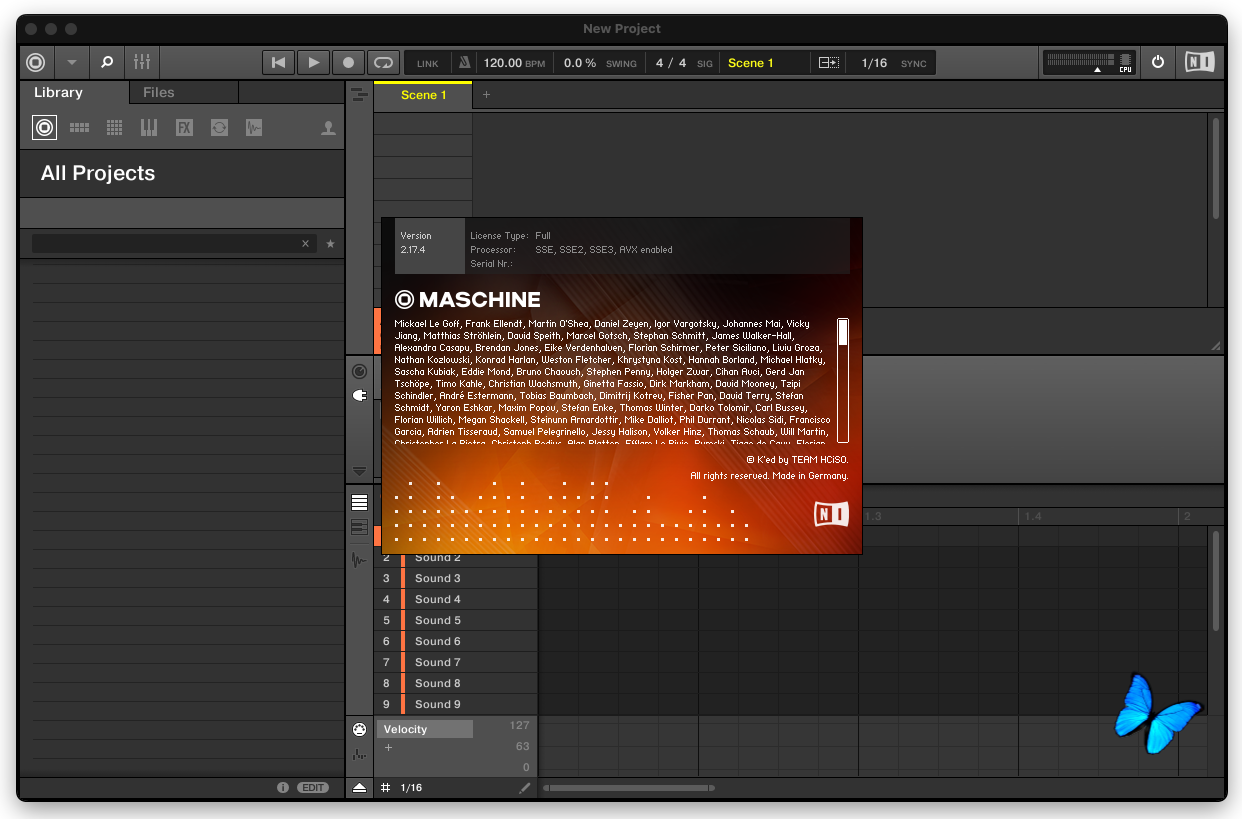The width and height of the screenshot is (1242, 819).
Task: Toggle the audio engine power button
Action: [1158, 62]
